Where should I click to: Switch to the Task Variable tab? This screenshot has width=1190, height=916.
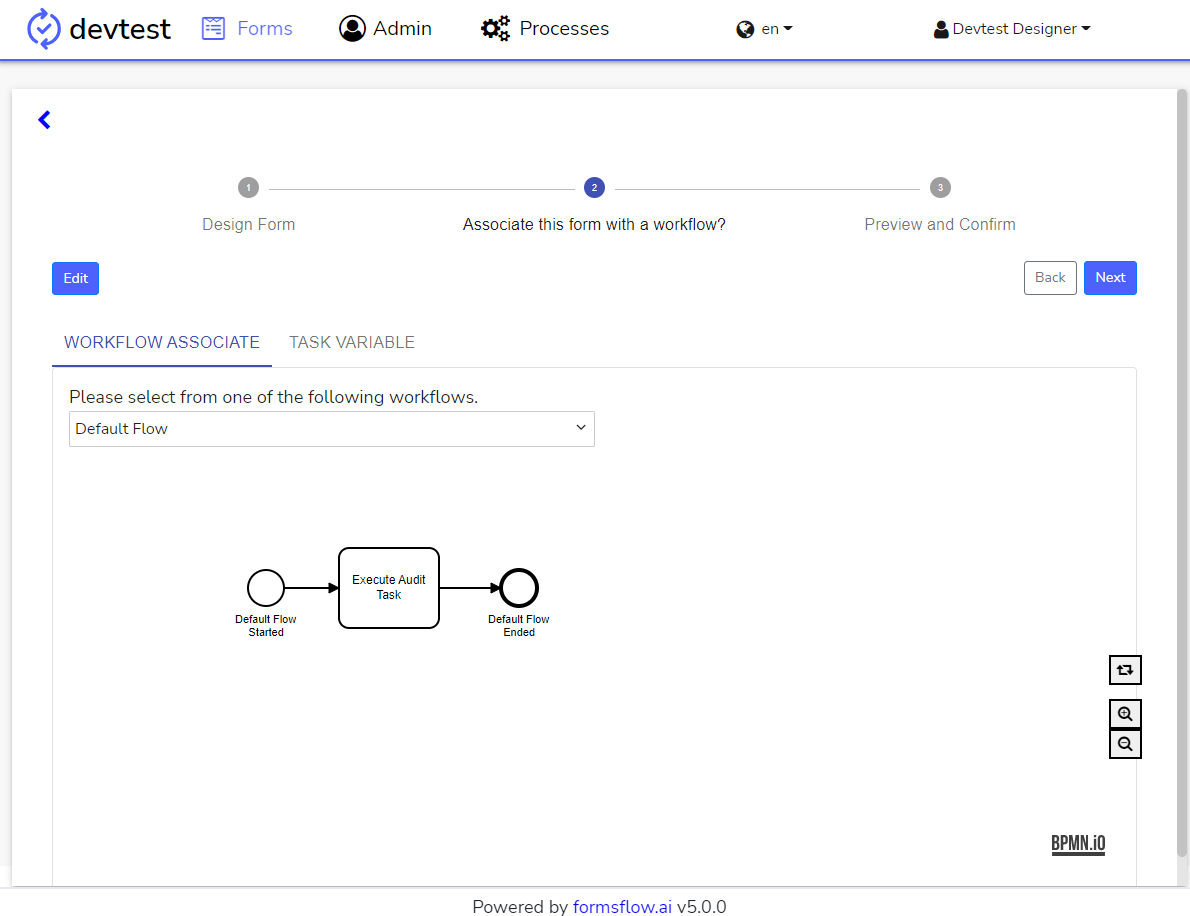[352, 342]
